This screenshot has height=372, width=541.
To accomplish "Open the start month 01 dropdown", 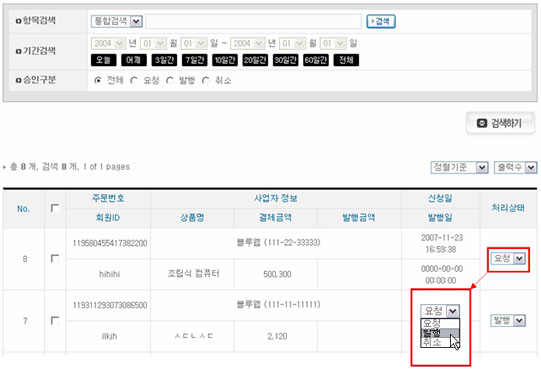I will point(154,43).
